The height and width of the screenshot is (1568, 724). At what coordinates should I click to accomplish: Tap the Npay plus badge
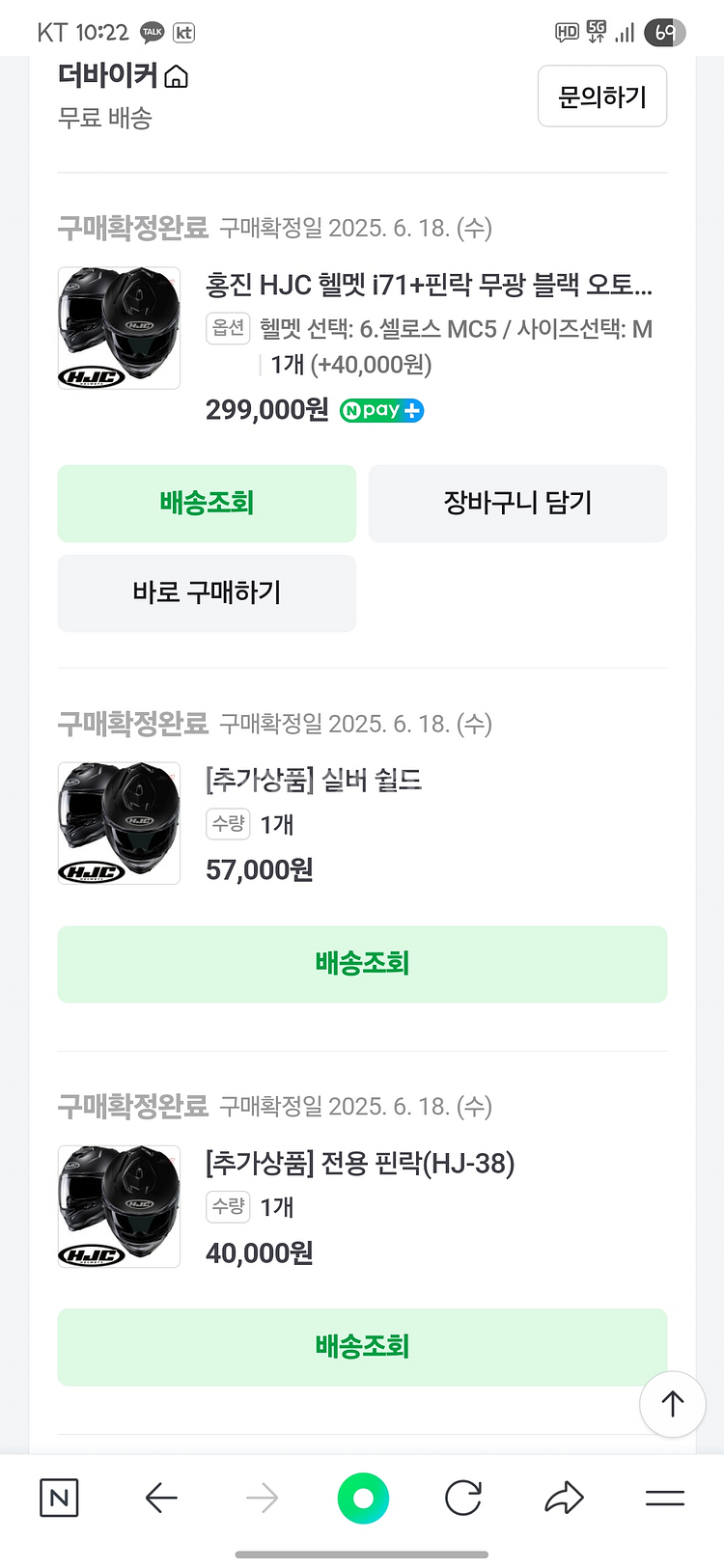pyautogui.click(x=381, y=410)
